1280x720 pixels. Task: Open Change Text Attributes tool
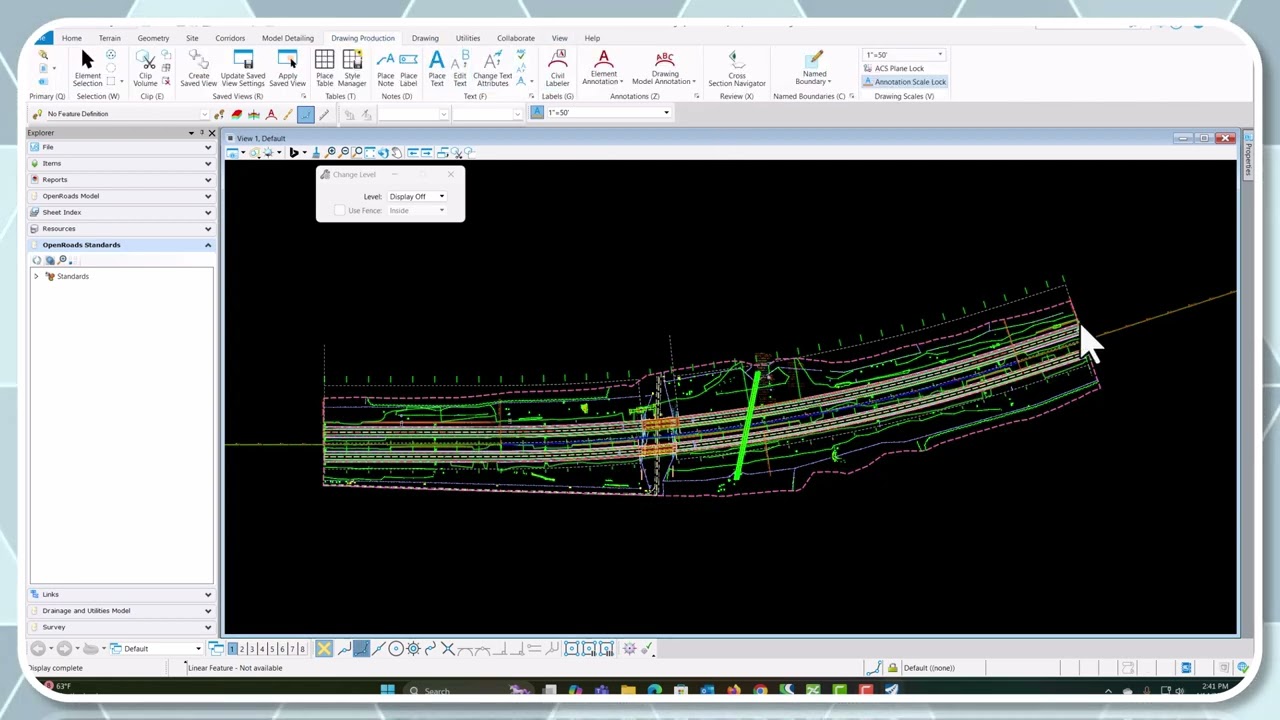point(492,68)
